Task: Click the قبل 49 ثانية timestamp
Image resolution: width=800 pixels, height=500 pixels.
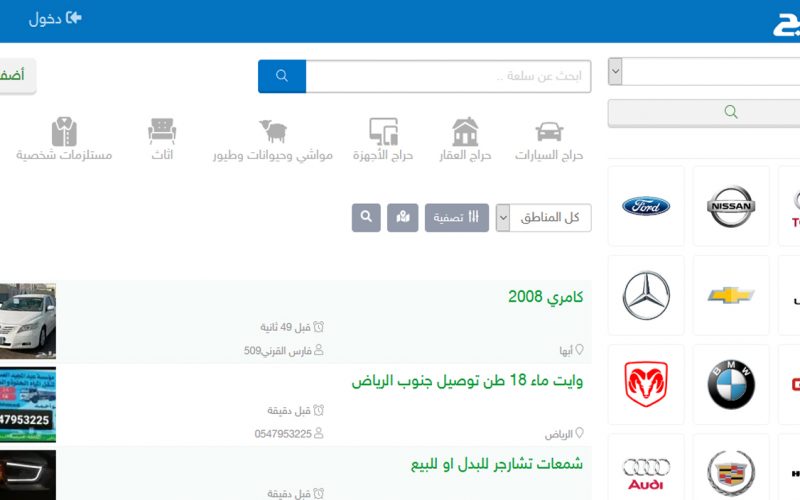Action: [292, 327]
